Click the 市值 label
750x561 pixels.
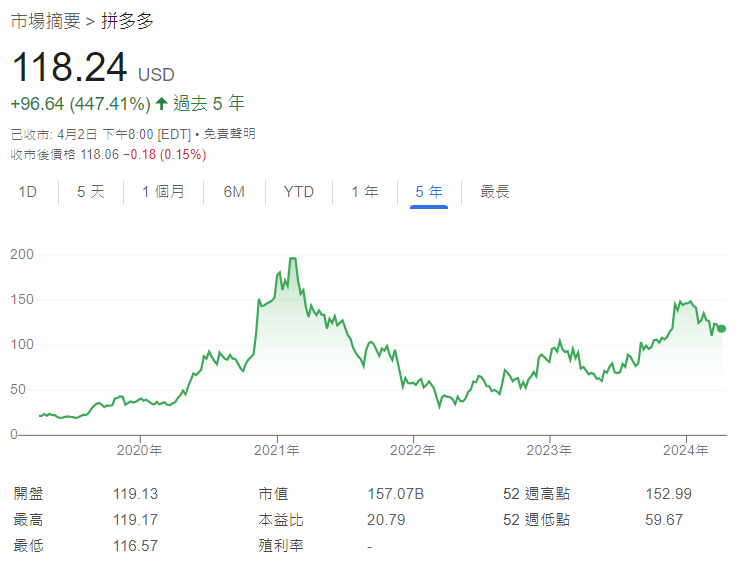click(x=273, y=494)
